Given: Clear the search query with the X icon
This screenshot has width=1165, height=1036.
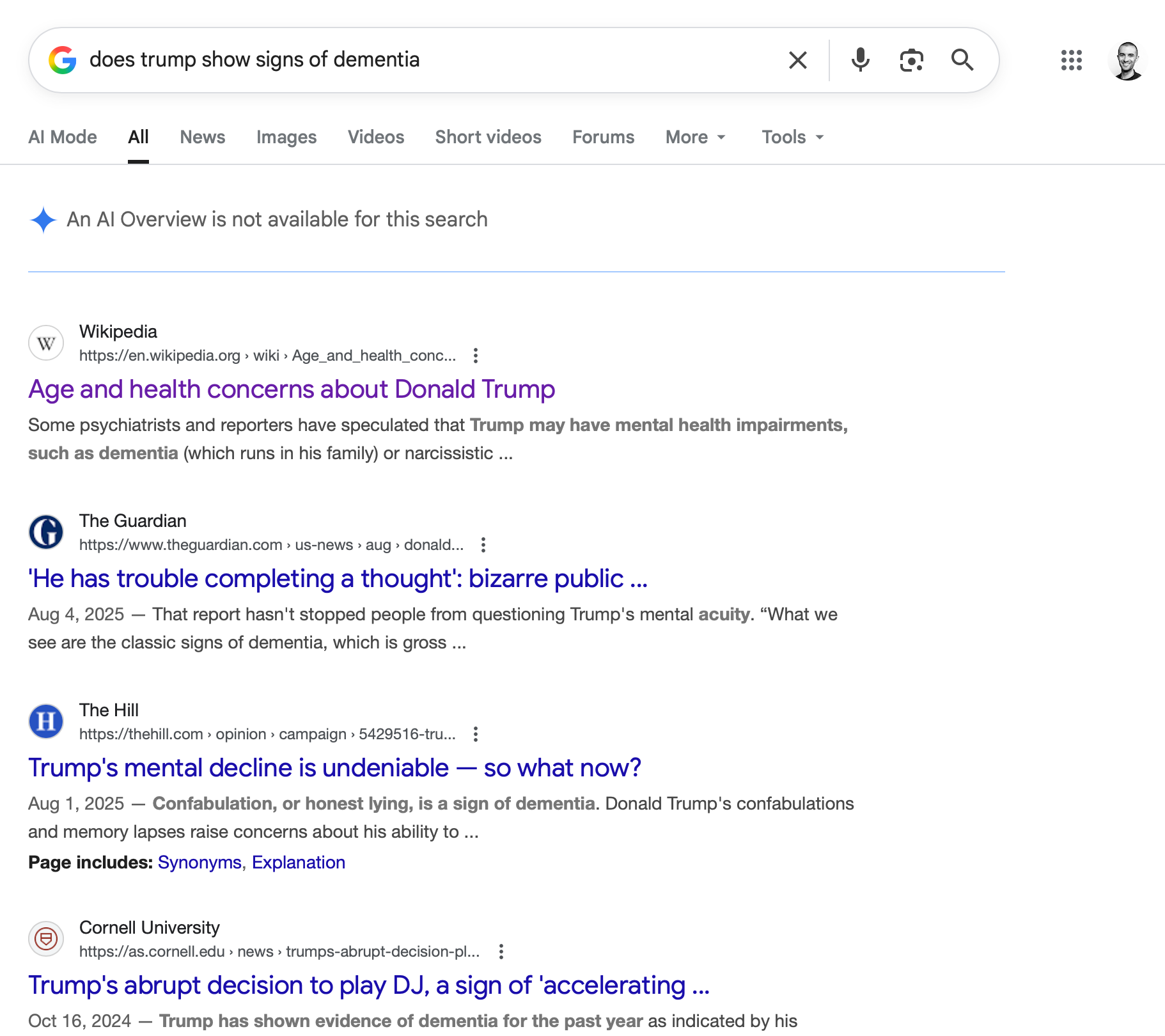Looking at the screenshot, I should 797,59.
